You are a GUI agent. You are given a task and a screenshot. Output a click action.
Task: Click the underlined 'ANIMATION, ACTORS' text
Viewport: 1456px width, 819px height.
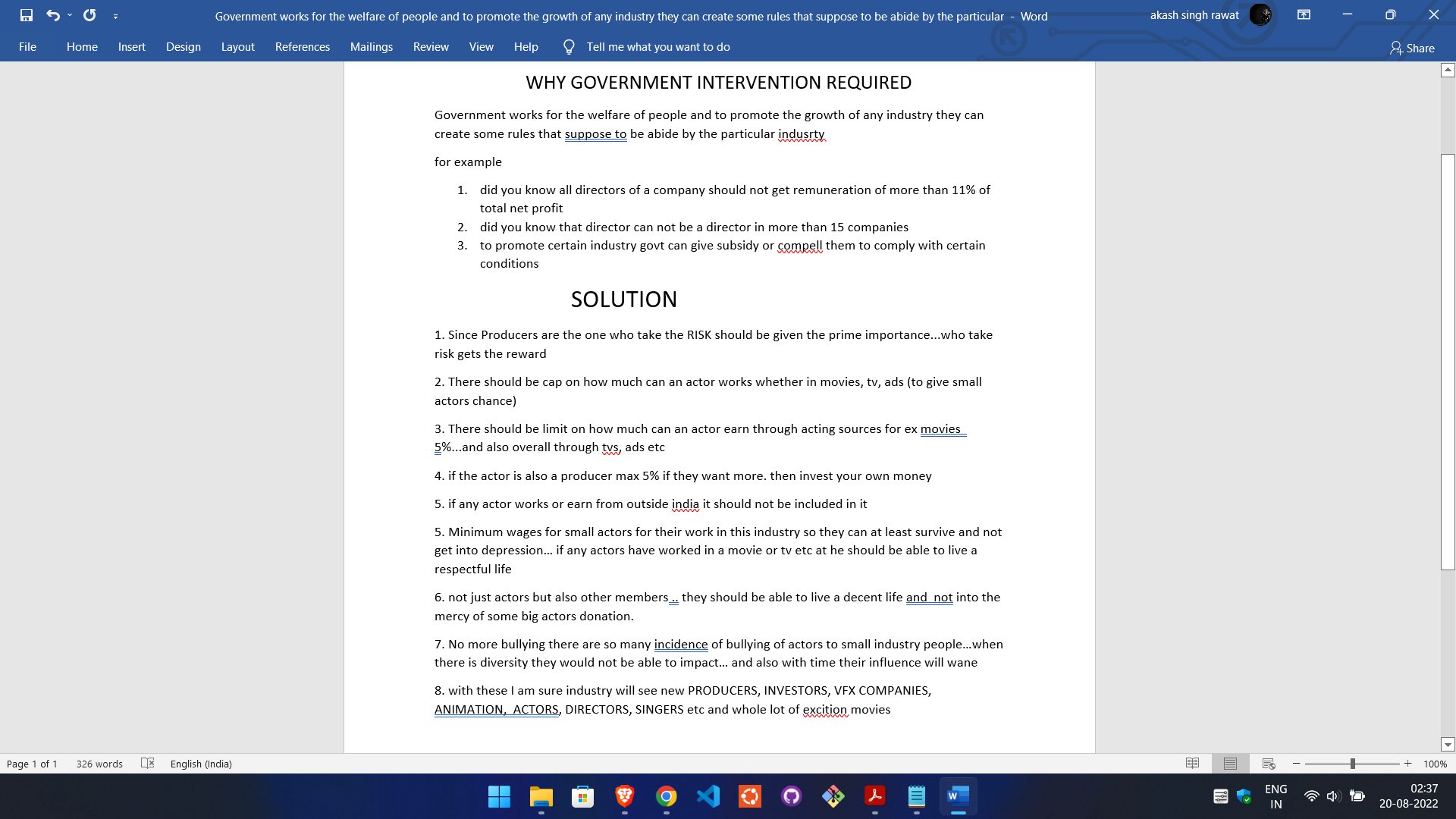497,710
